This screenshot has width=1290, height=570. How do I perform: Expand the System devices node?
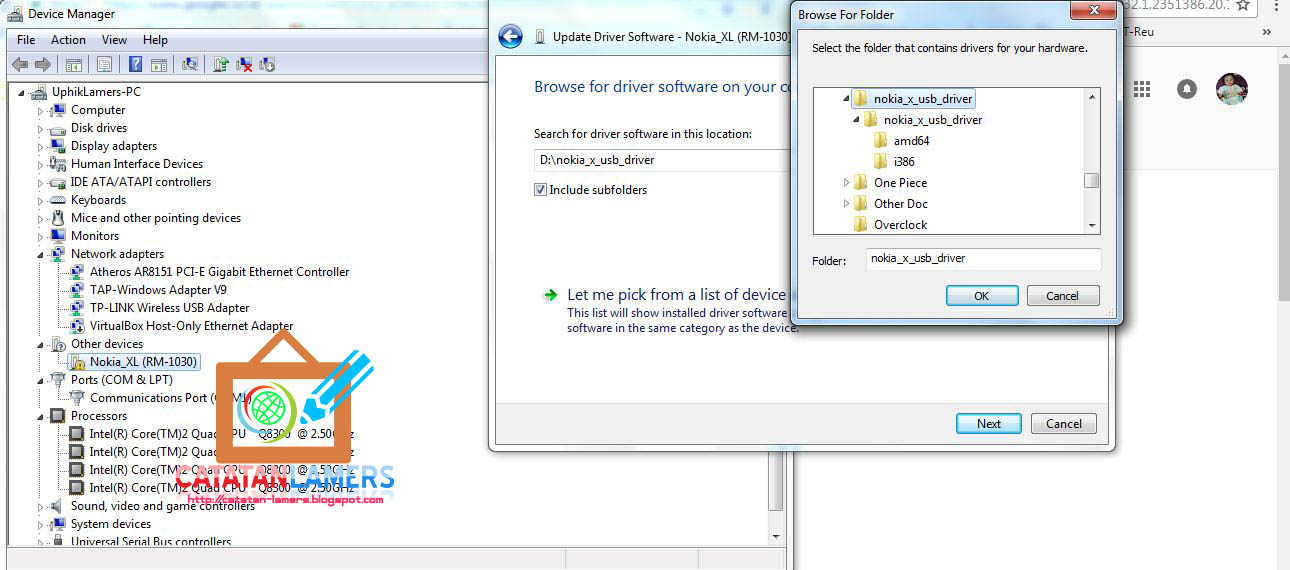tap(42, 524)
